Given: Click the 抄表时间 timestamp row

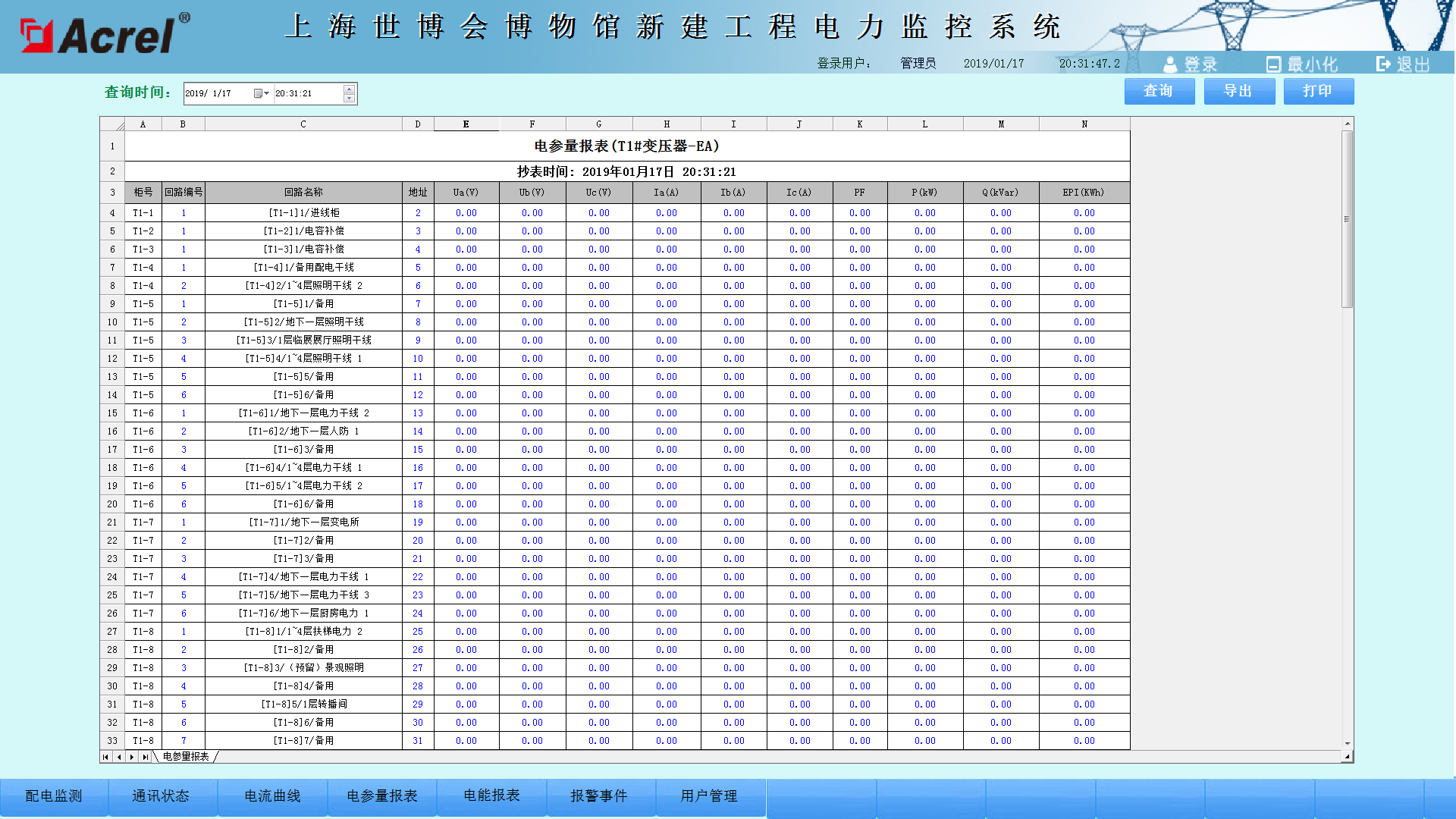Looking at the screenshot, I should (x=627, y=172).
